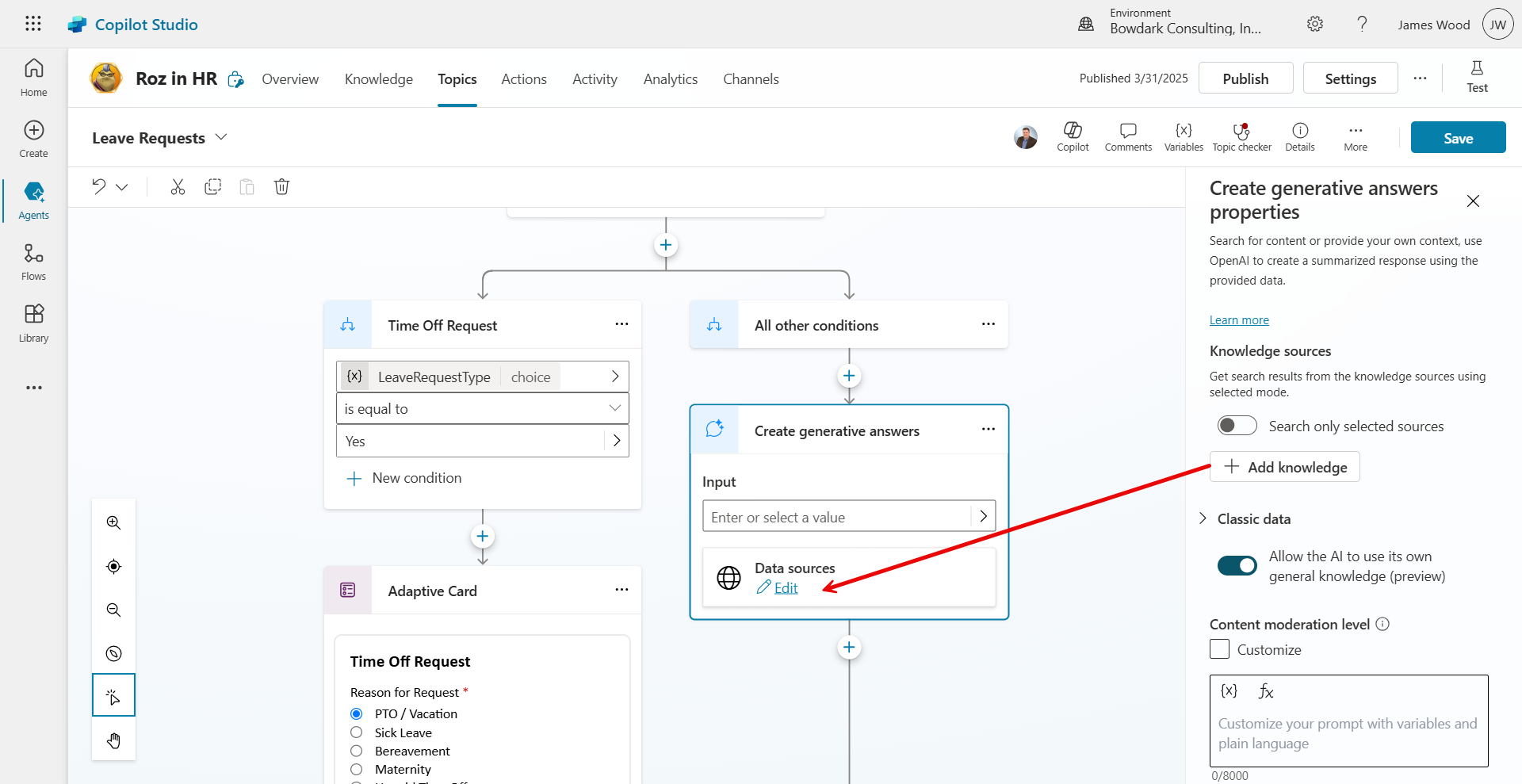This screenshot has height=784, width=1522.
Task: Open the Yes value picker arrow
Action: click(x=617, y=441)
